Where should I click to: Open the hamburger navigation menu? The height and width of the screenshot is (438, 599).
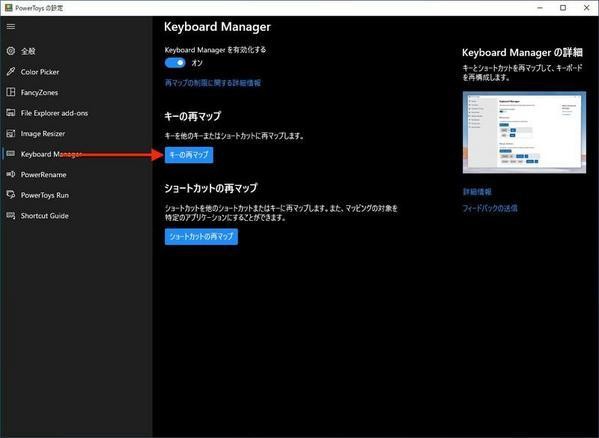click(x=11, y=26)
